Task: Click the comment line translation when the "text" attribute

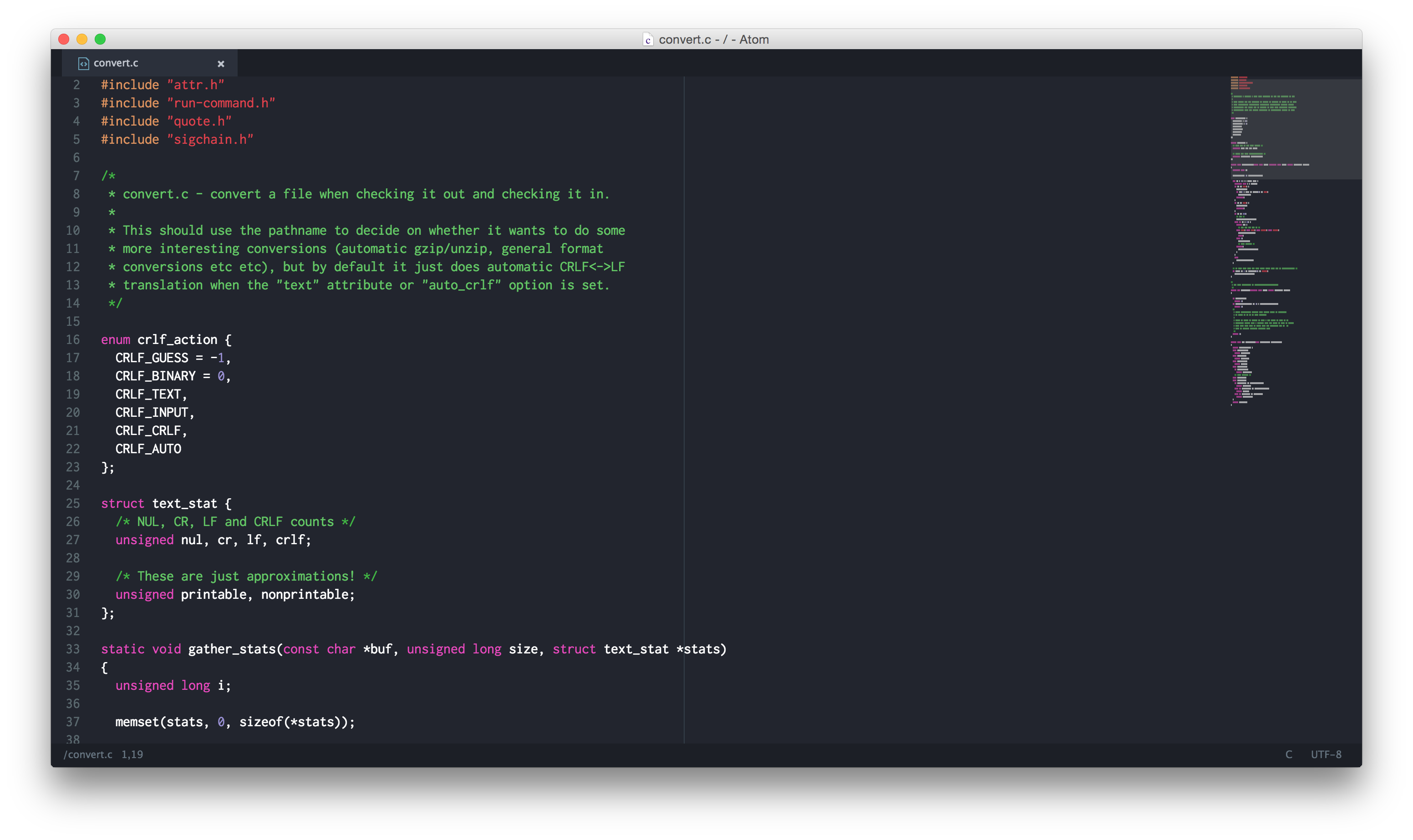Action: [359, 285]
